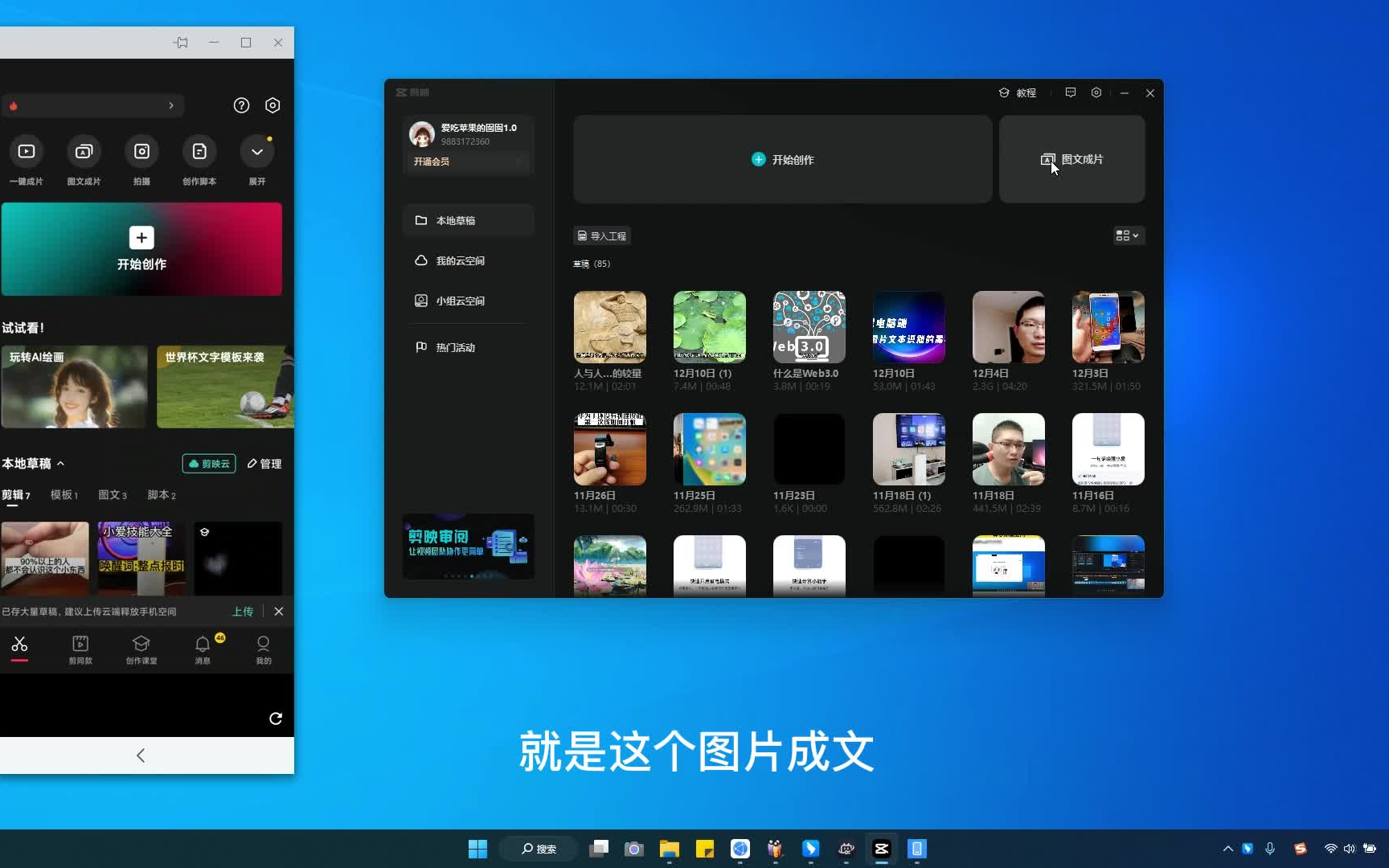Open the view layout dropdown
1389x868 pixels.
tap(1127, 235)
